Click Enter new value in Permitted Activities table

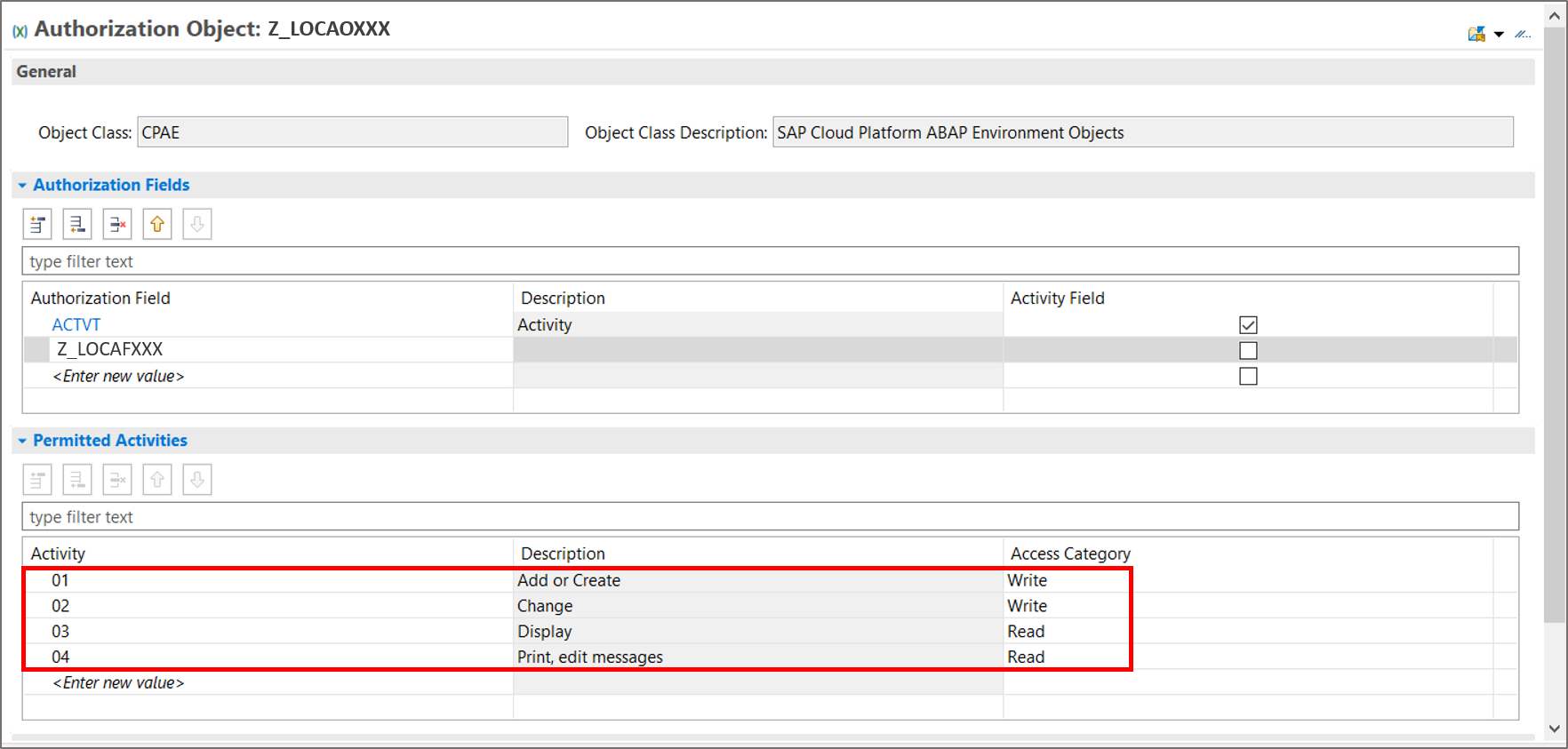(x=118, y=683)
